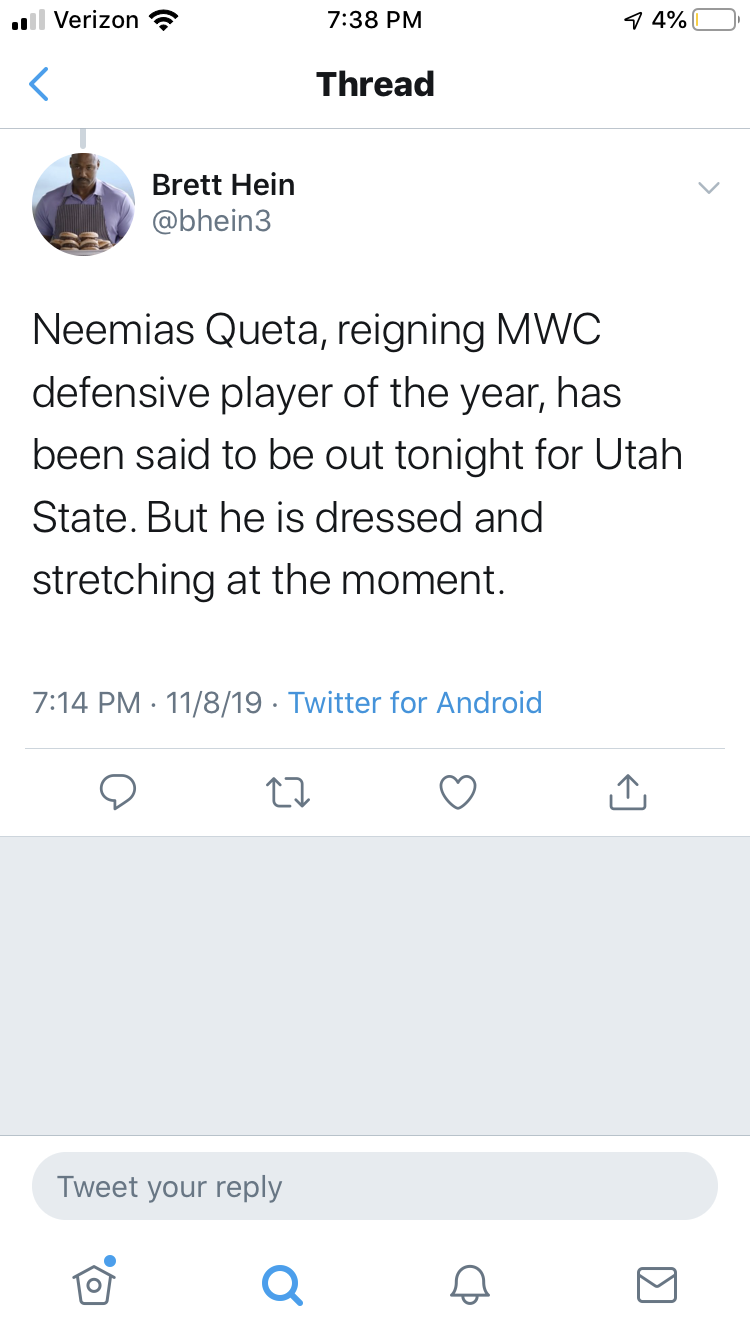Tap the status bar clock 7:38 PM
The image size is (750, 1334).
click(375, 20)
